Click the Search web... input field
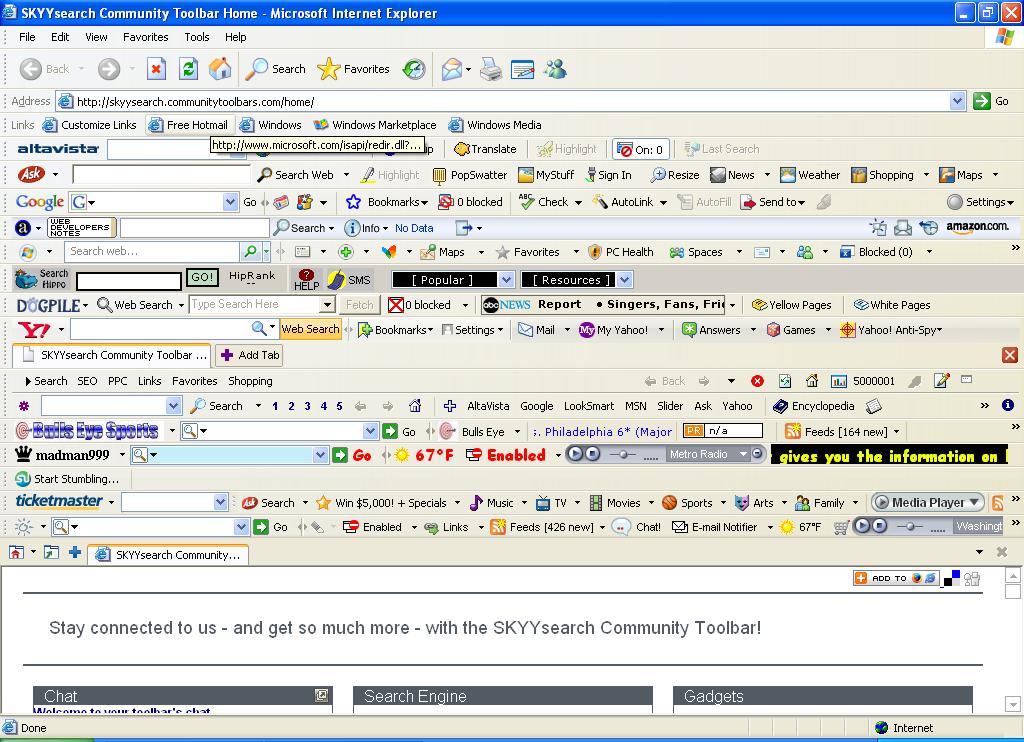The width and height of the screenshot is (1024, 742). click(152, 251)
